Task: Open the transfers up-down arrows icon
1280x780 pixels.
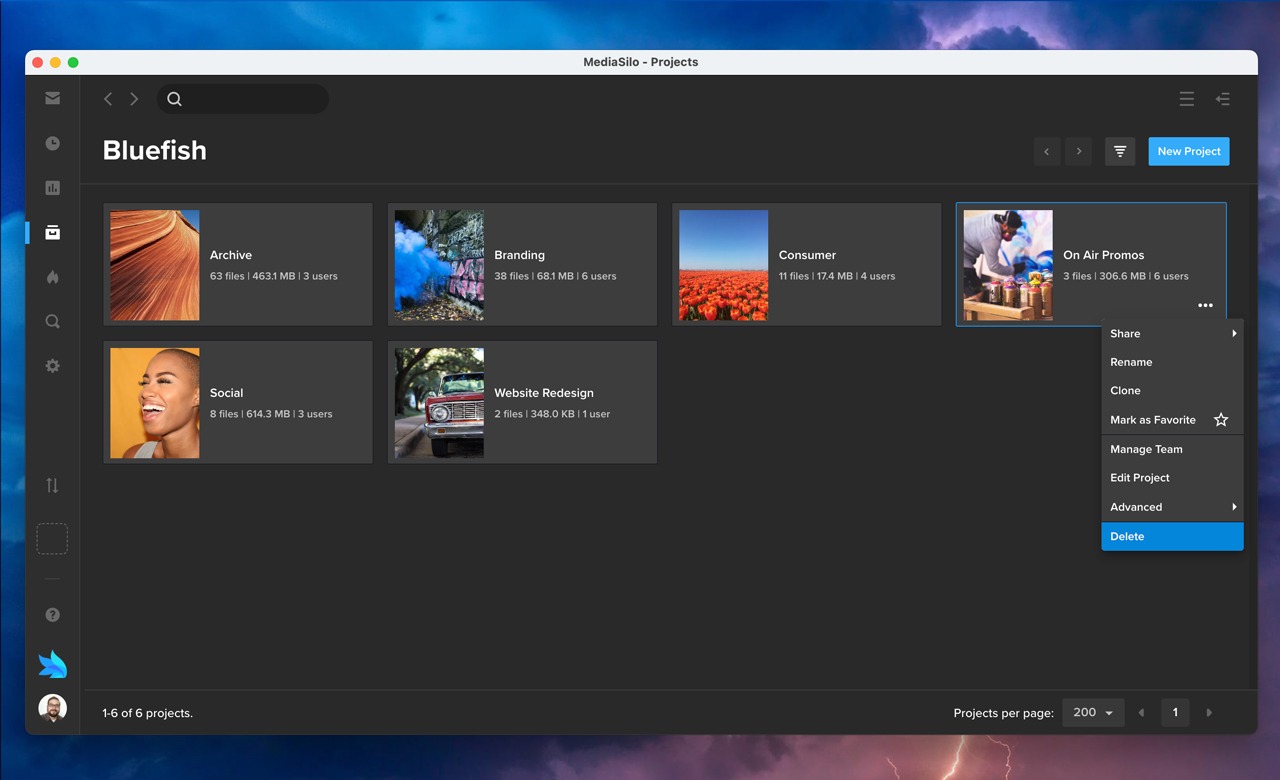Action: pos(52,485)
